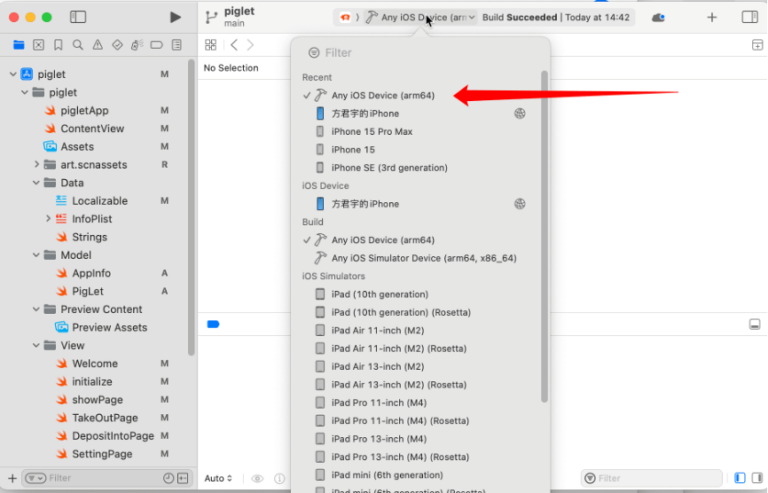
Task: Open the Auto variables scope dropdown
Action: coord(218,479)
